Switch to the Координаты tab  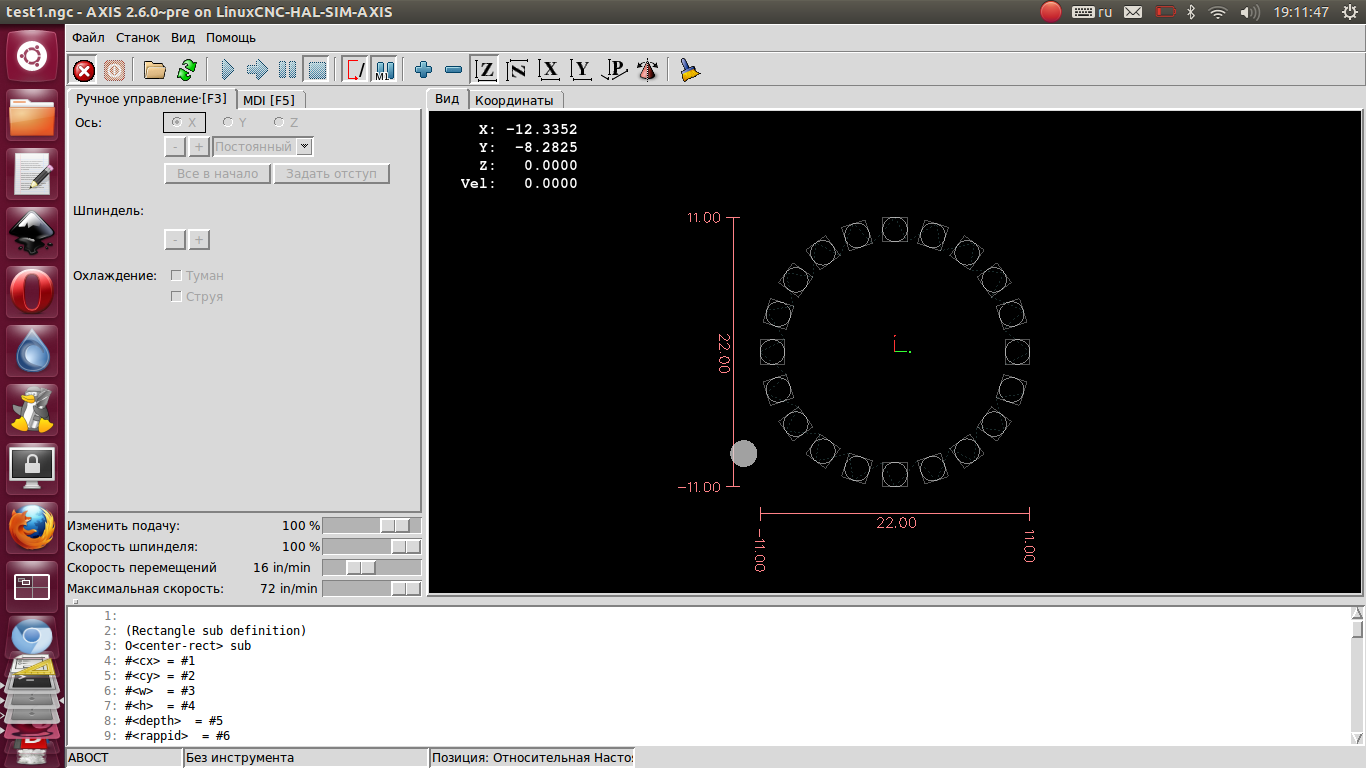click(x=513, y=100)
